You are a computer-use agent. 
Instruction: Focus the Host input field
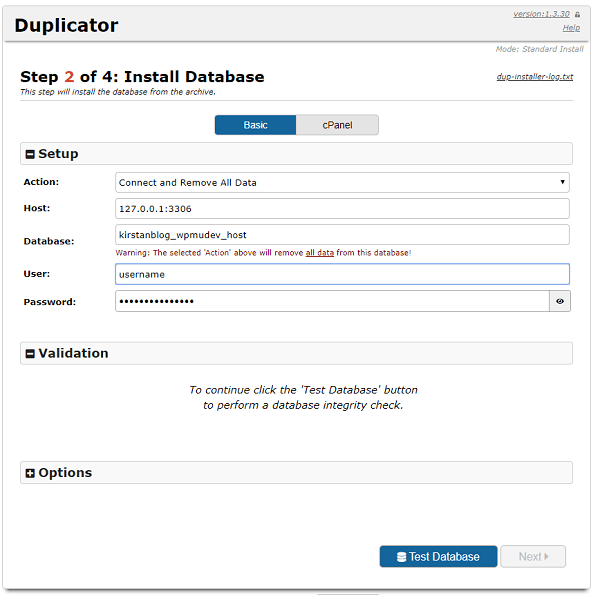[342, 208]
